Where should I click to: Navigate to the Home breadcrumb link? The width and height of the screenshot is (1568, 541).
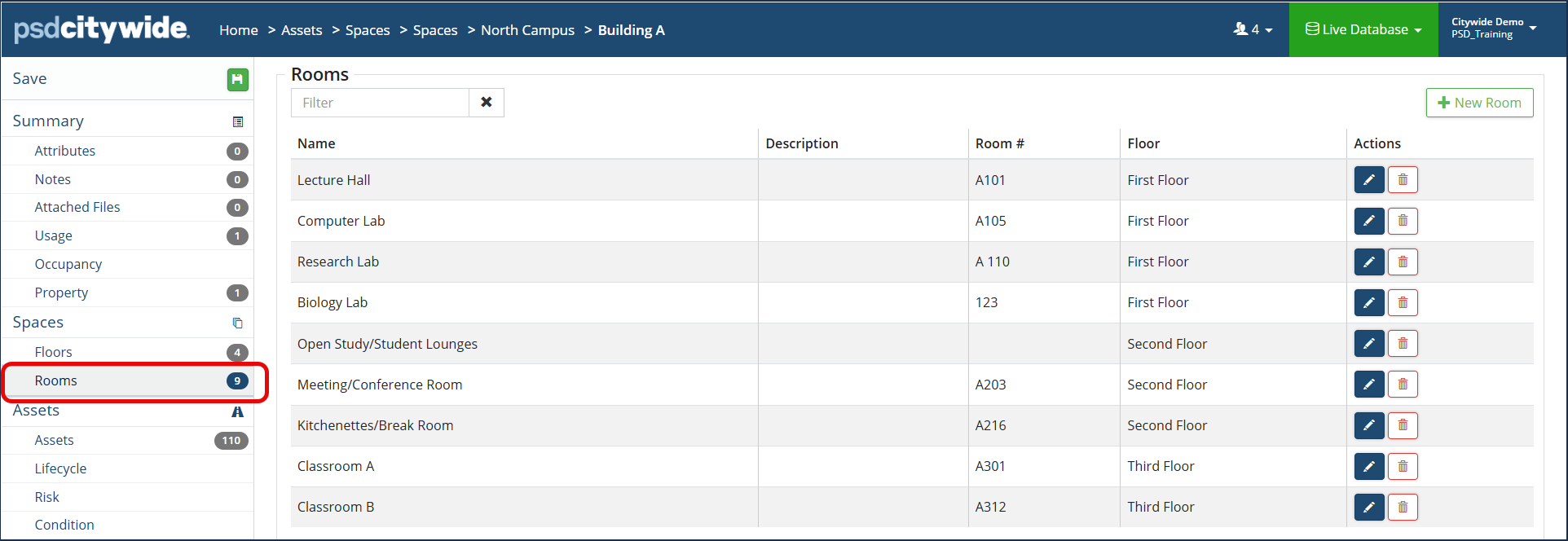[x=239, y=30]
